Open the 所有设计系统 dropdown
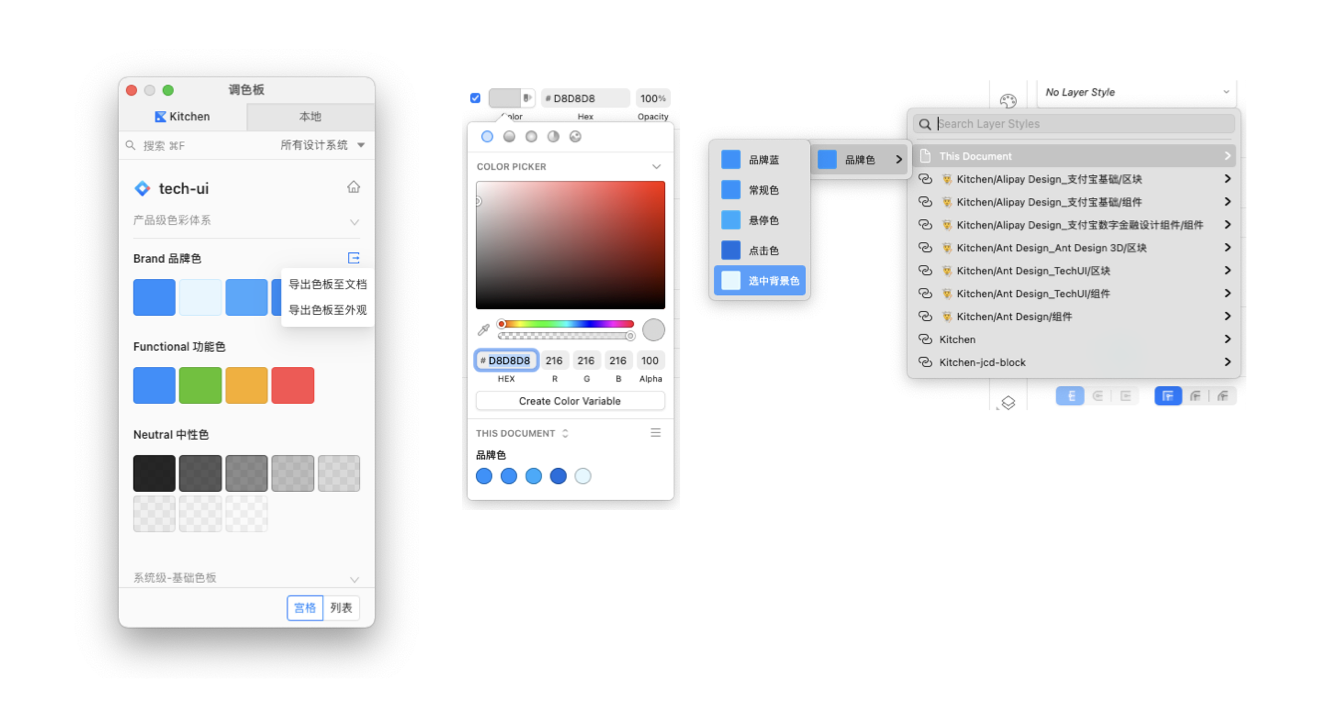 pyautogui.click(x=322, y=145)
